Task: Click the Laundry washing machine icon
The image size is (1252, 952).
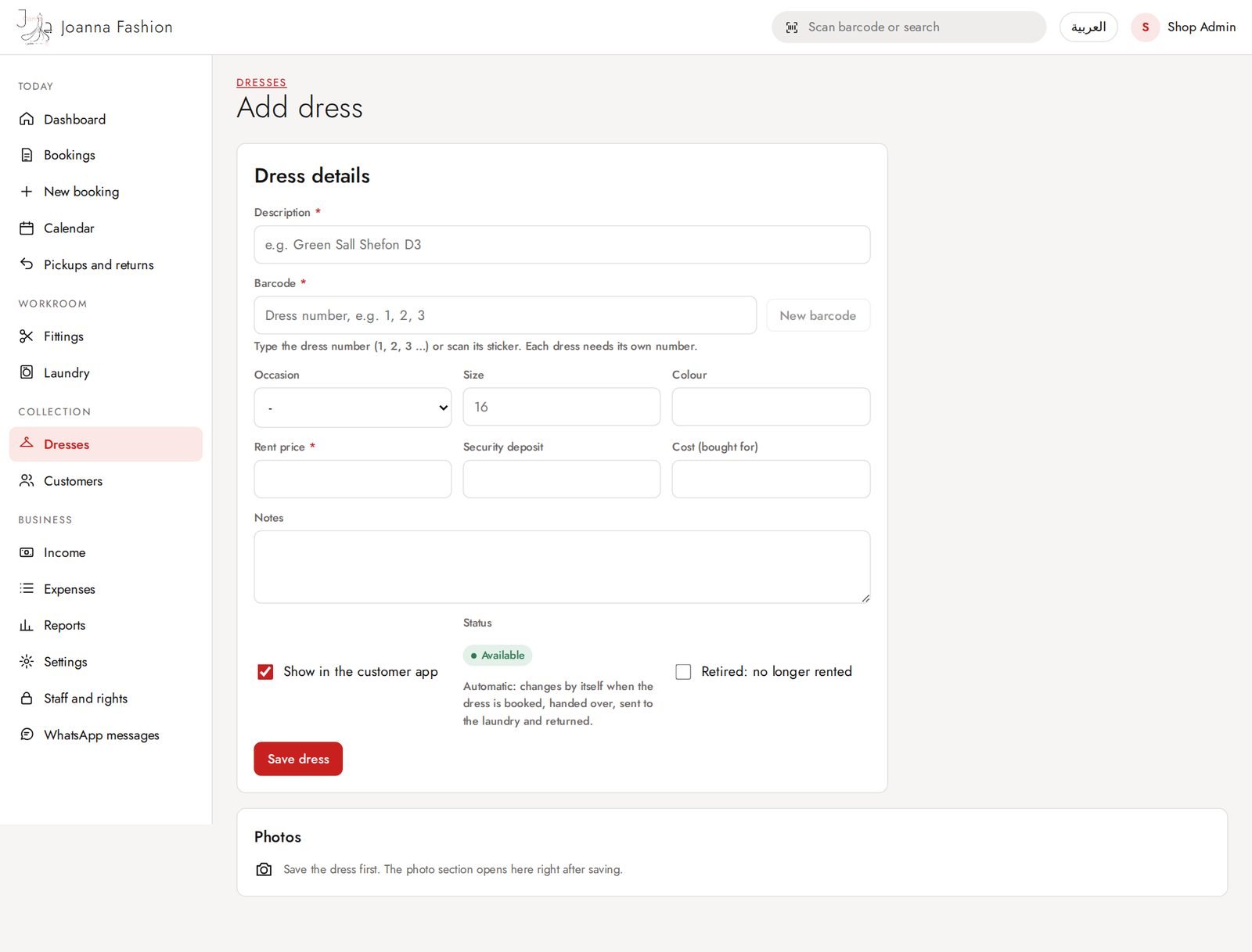Action: [x=27, y=372]
